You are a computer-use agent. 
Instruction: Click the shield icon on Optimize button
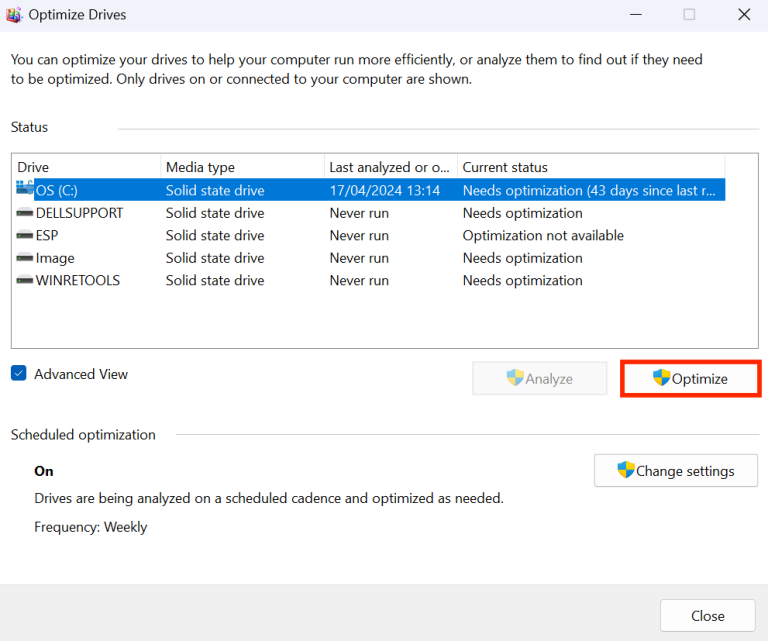[661, 378]
